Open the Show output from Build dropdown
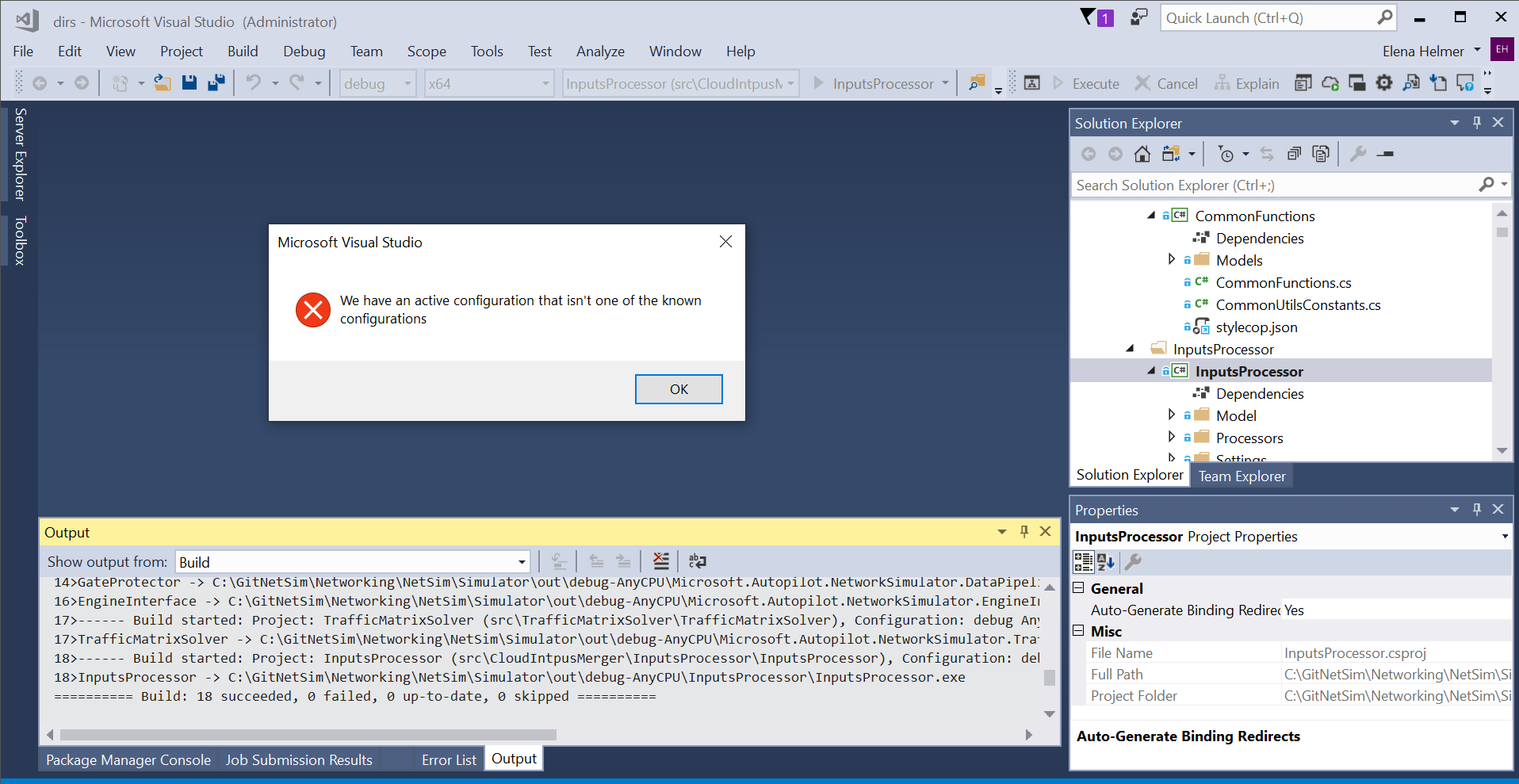The width and height of the screenshot is (1519, 784). [x=353, y=562]
